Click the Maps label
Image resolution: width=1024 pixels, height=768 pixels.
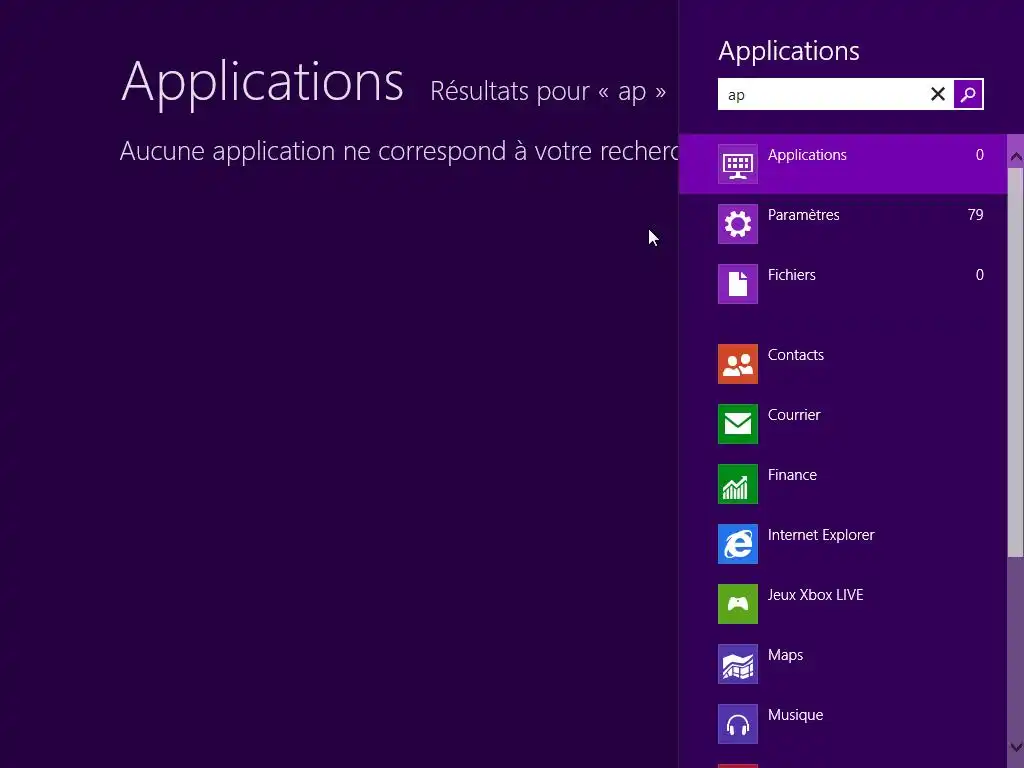click(785, 655)
